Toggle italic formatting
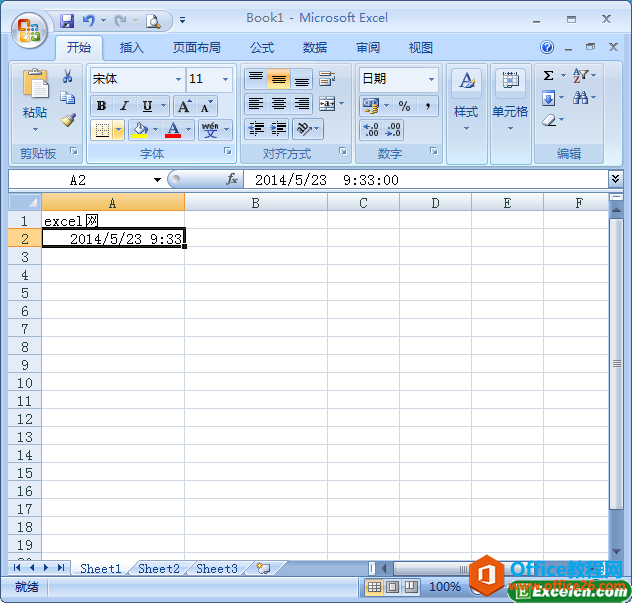632x603 pixels. coord(124,106)
